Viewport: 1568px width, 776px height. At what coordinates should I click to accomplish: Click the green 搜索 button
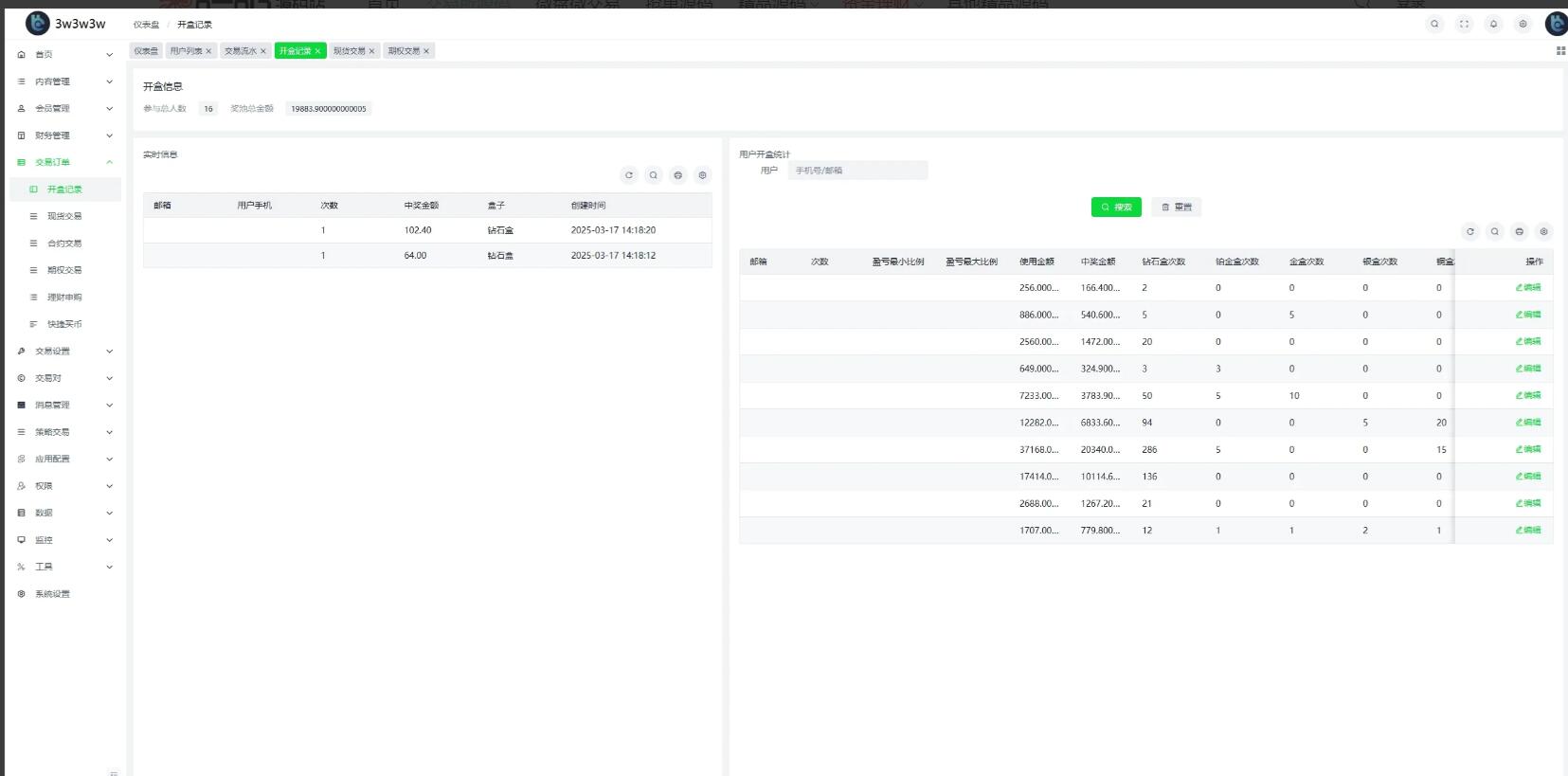click(x=1116, y=208)
